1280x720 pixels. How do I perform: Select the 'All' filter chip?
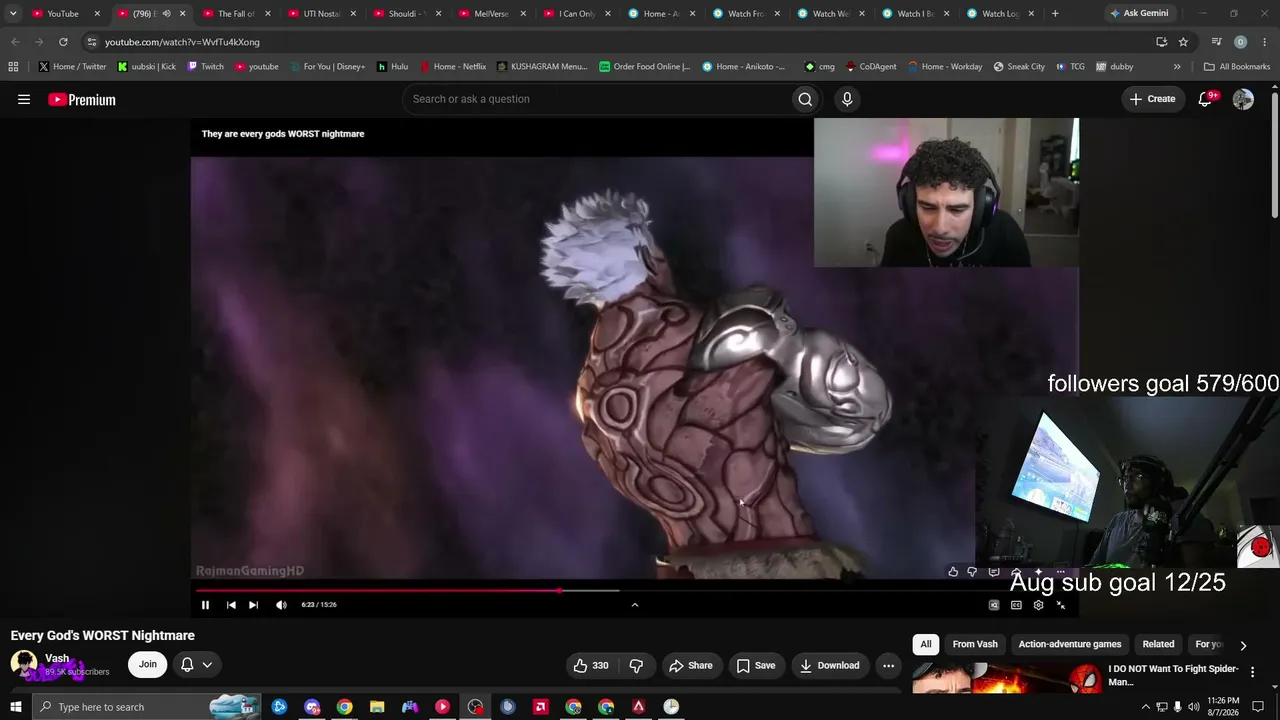(x=926, y=644)
